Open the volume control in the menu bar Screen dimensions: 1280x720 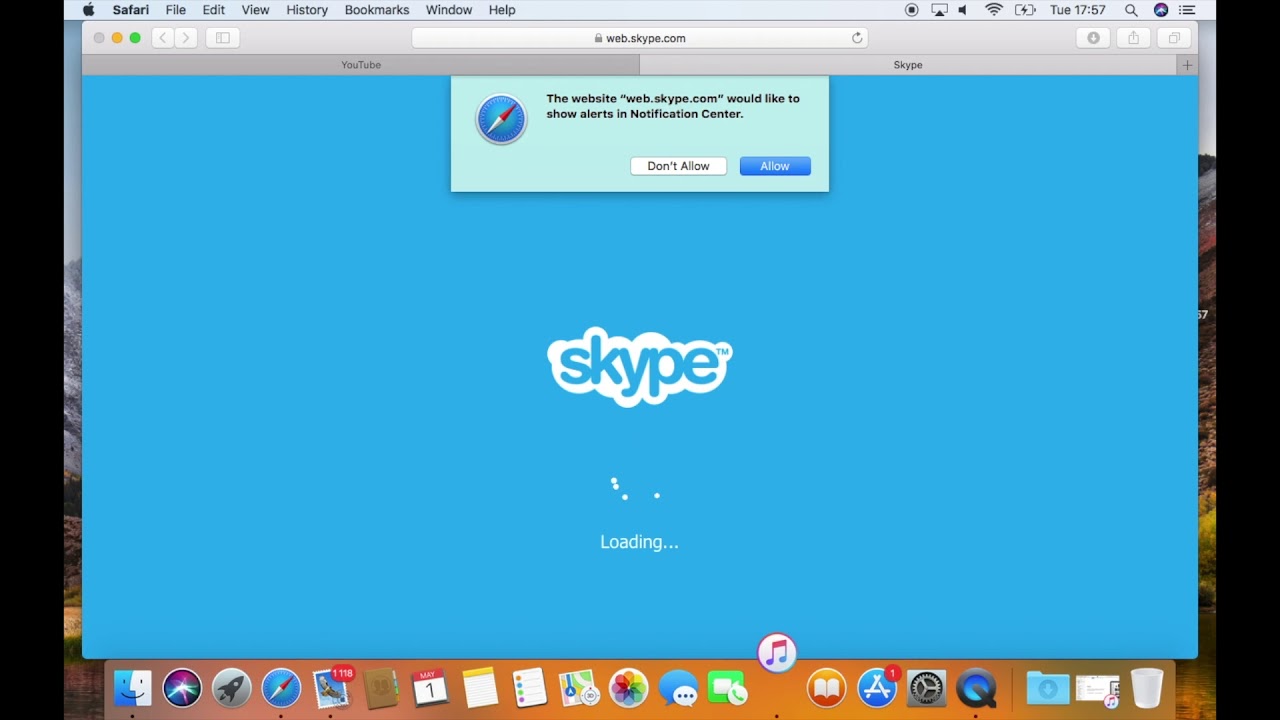click(x=963, y=10)
